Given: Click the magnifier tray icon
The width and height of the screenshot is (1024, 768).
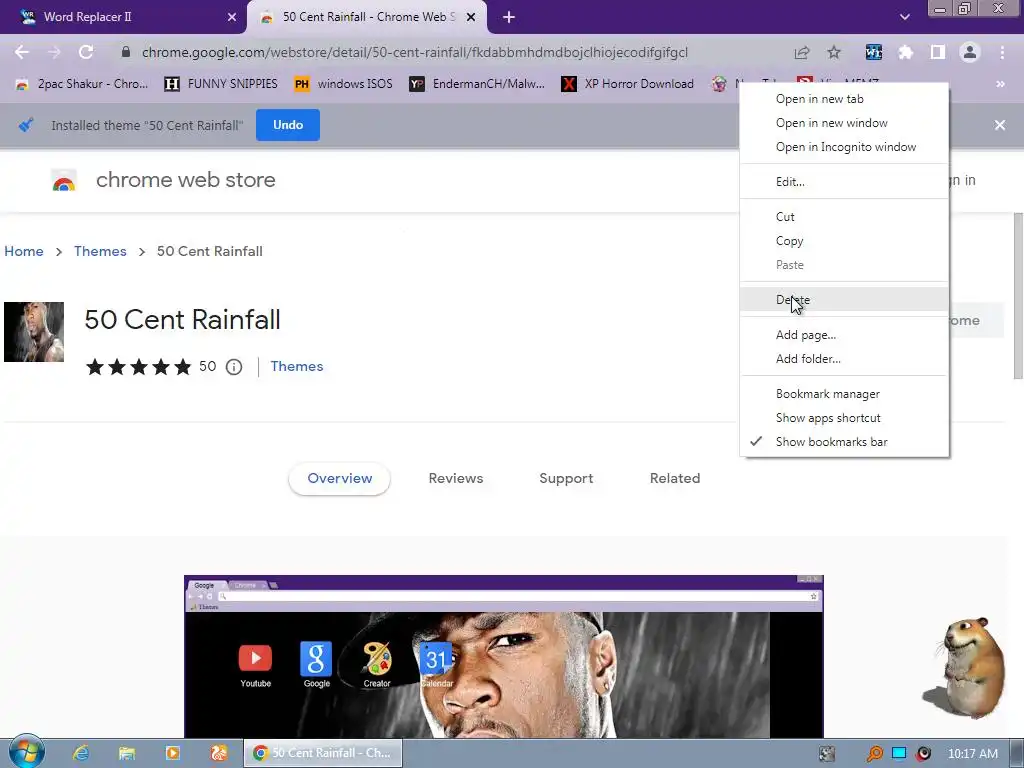Looking at the screenshot, I should 874,754.
